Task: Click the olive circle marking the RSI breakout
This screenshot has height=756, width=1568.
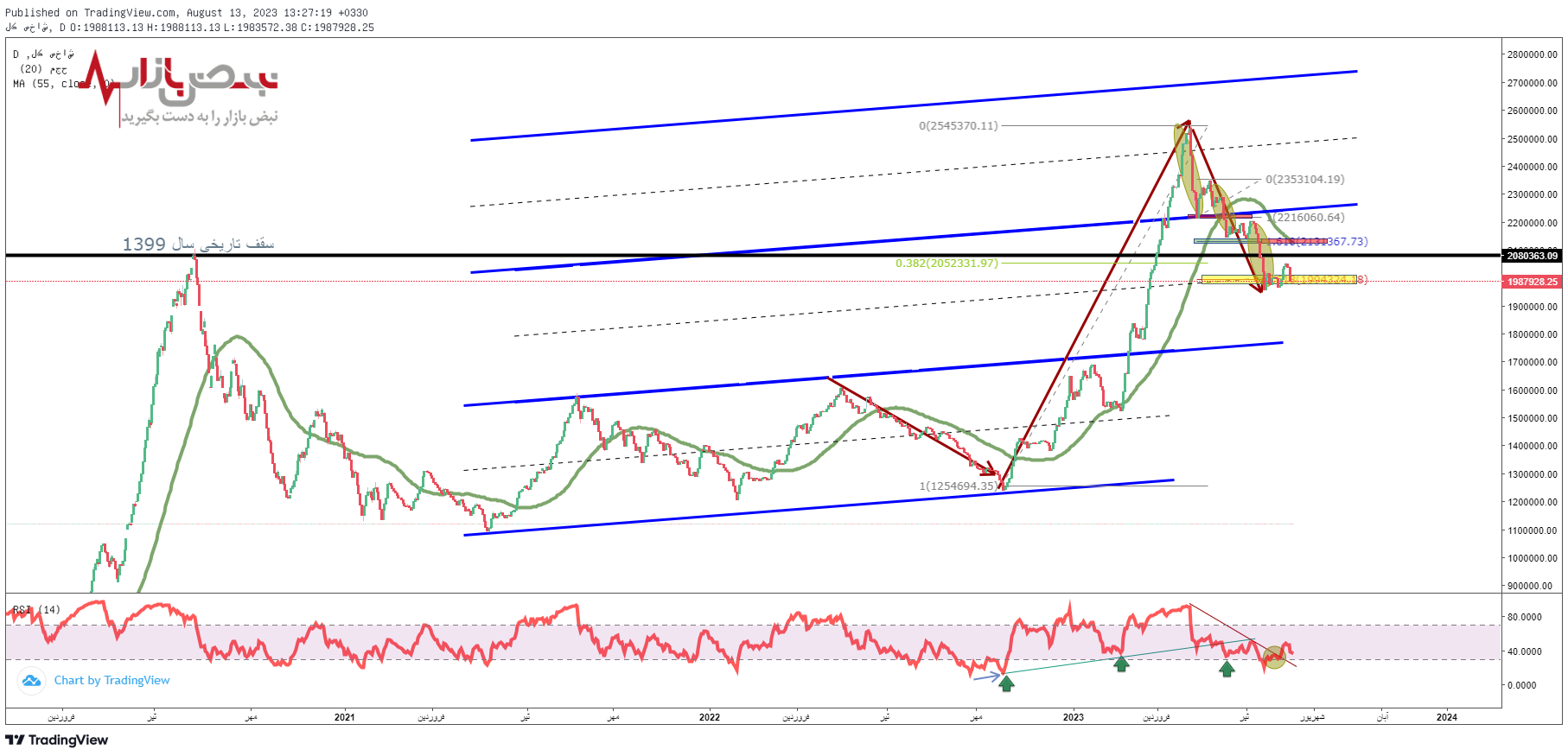Action: pyautogui.click(x=1275, y=657)
